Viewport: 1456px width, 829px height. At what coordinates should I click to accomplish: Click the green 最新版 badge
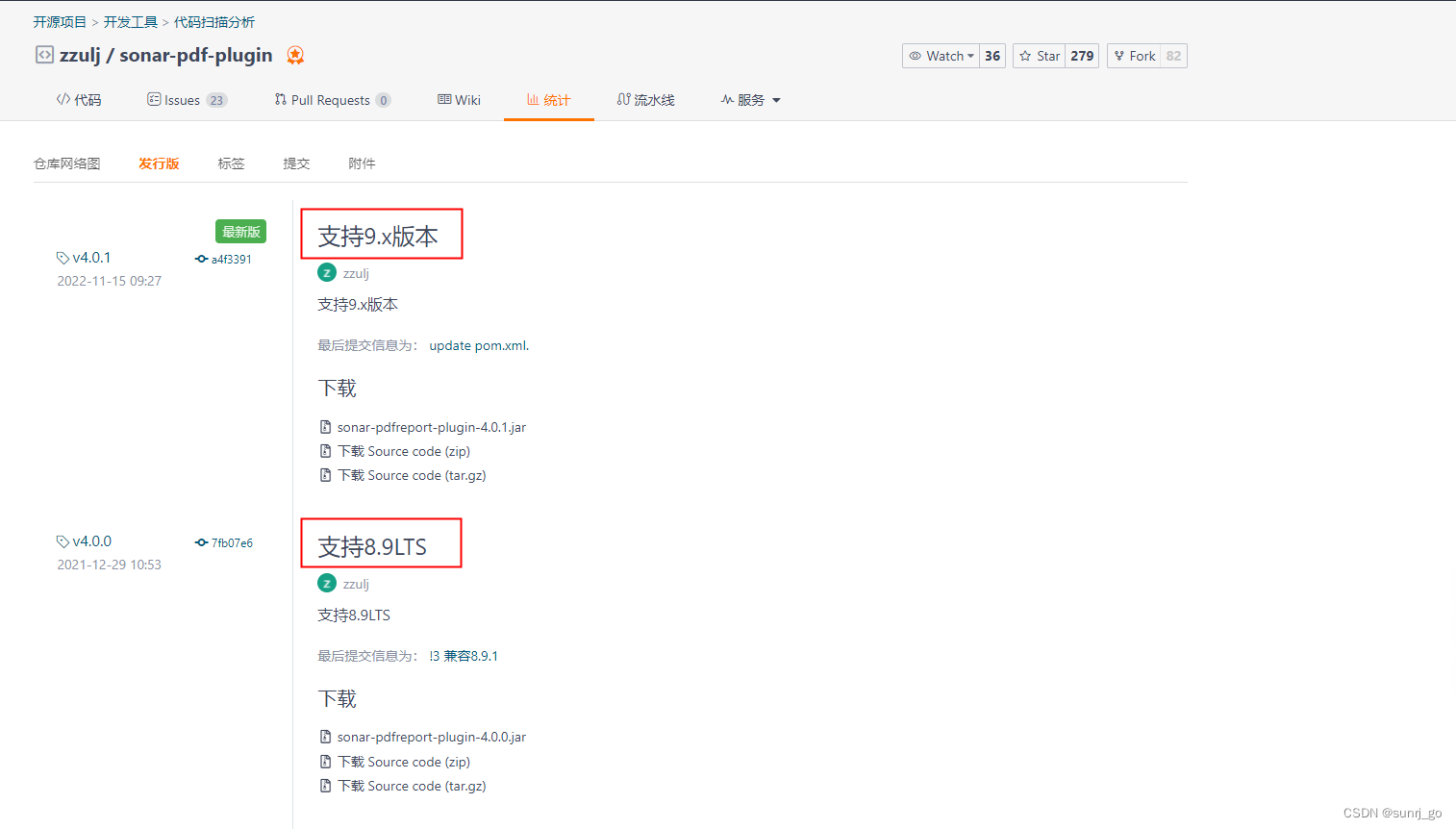click(241, 232)
